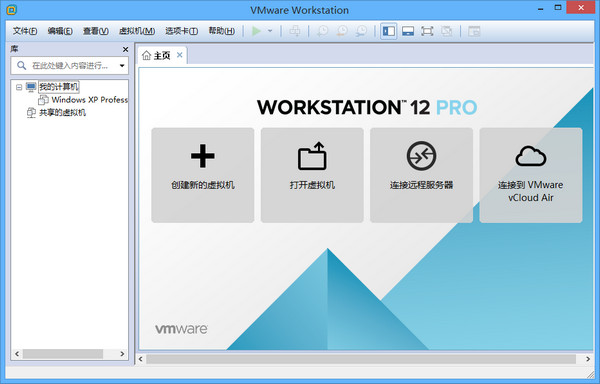
Task: Click the main pane horizontal scrollbar thumb
Action: tap(361, 359)
